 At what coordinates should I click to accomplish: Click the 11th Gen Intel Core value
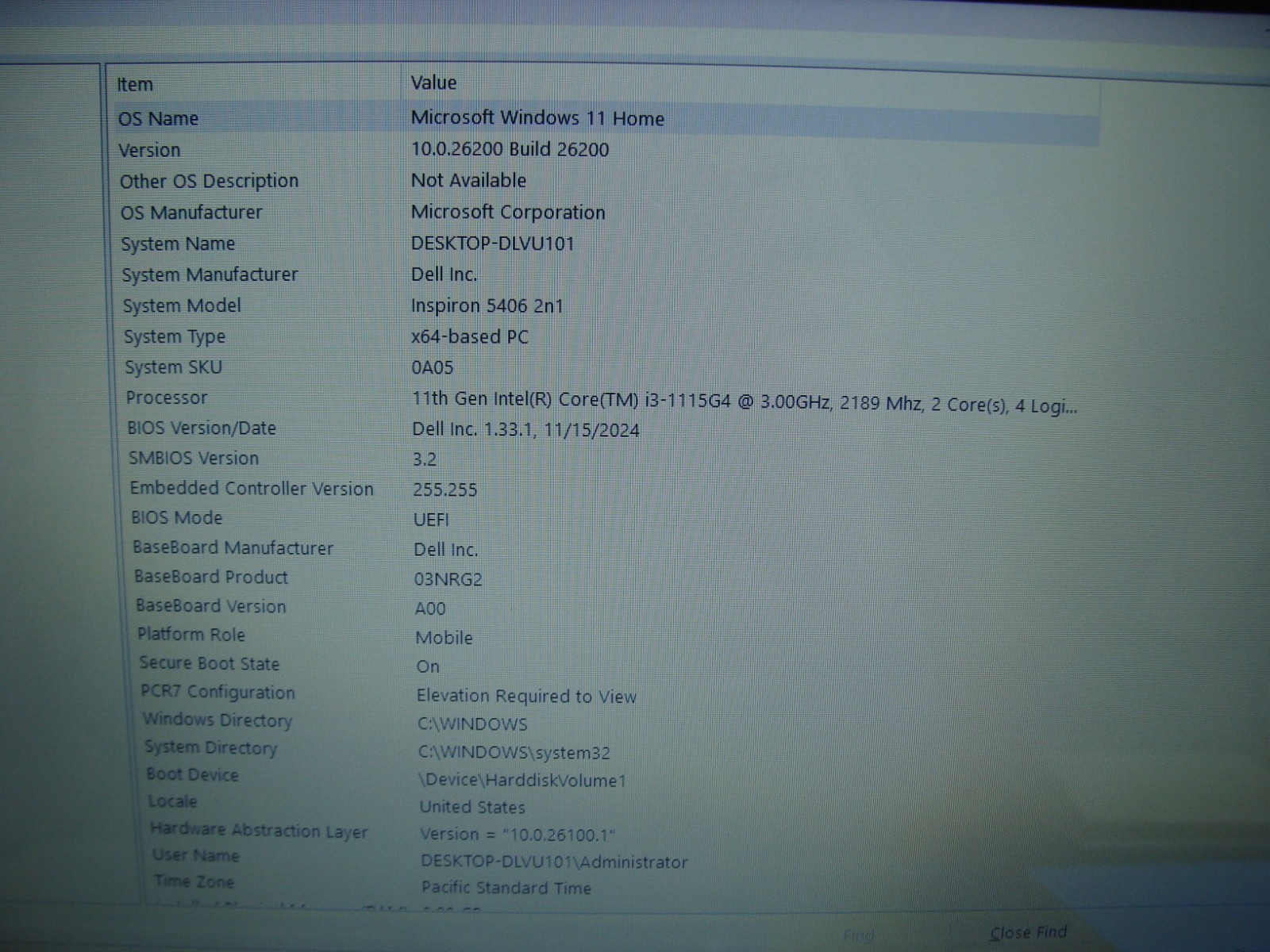[x=745, y=402]
